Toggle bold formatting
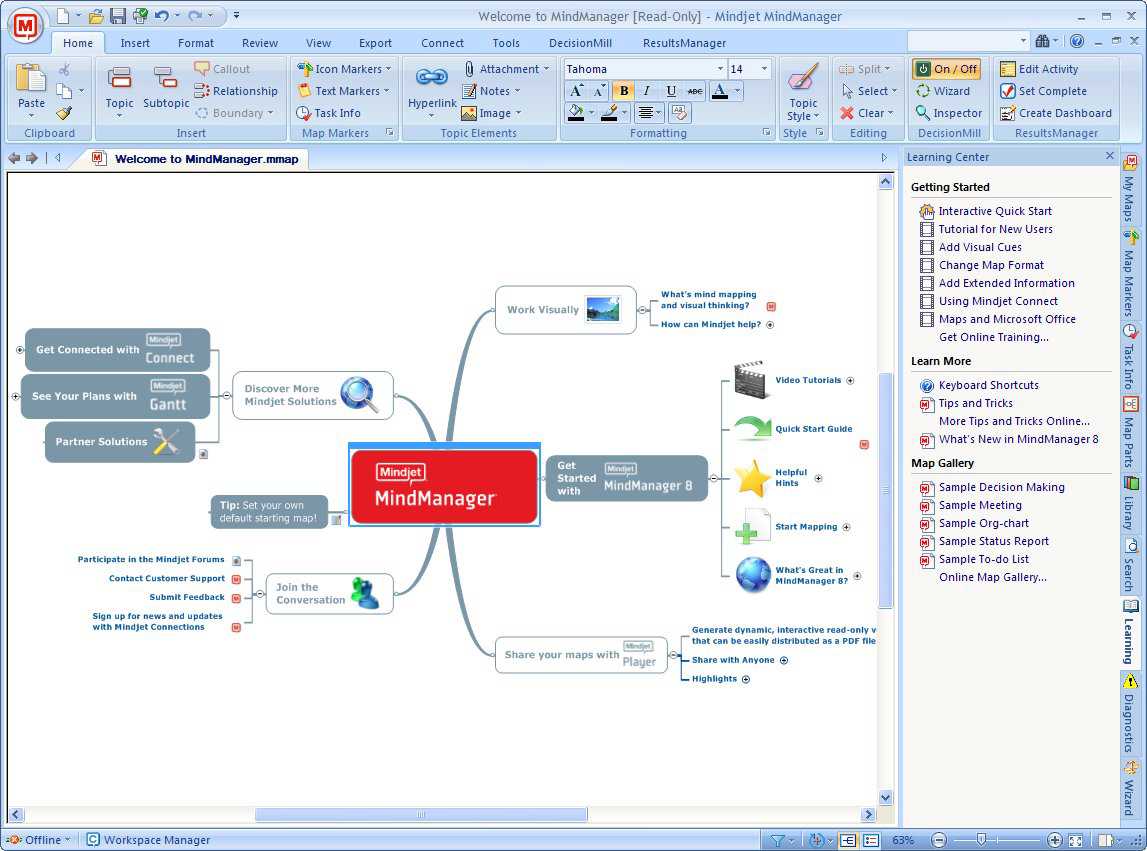Image resolution: width=1147 pixels, height=851 pixels. [623, 90]
